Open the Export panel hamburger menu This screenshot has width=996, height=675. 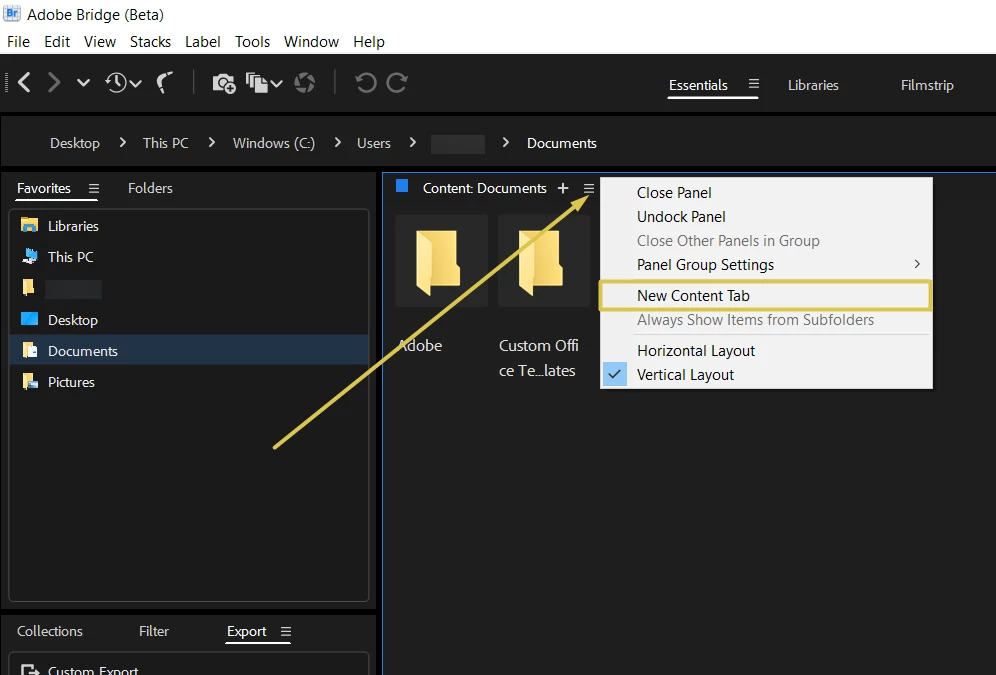286,632
